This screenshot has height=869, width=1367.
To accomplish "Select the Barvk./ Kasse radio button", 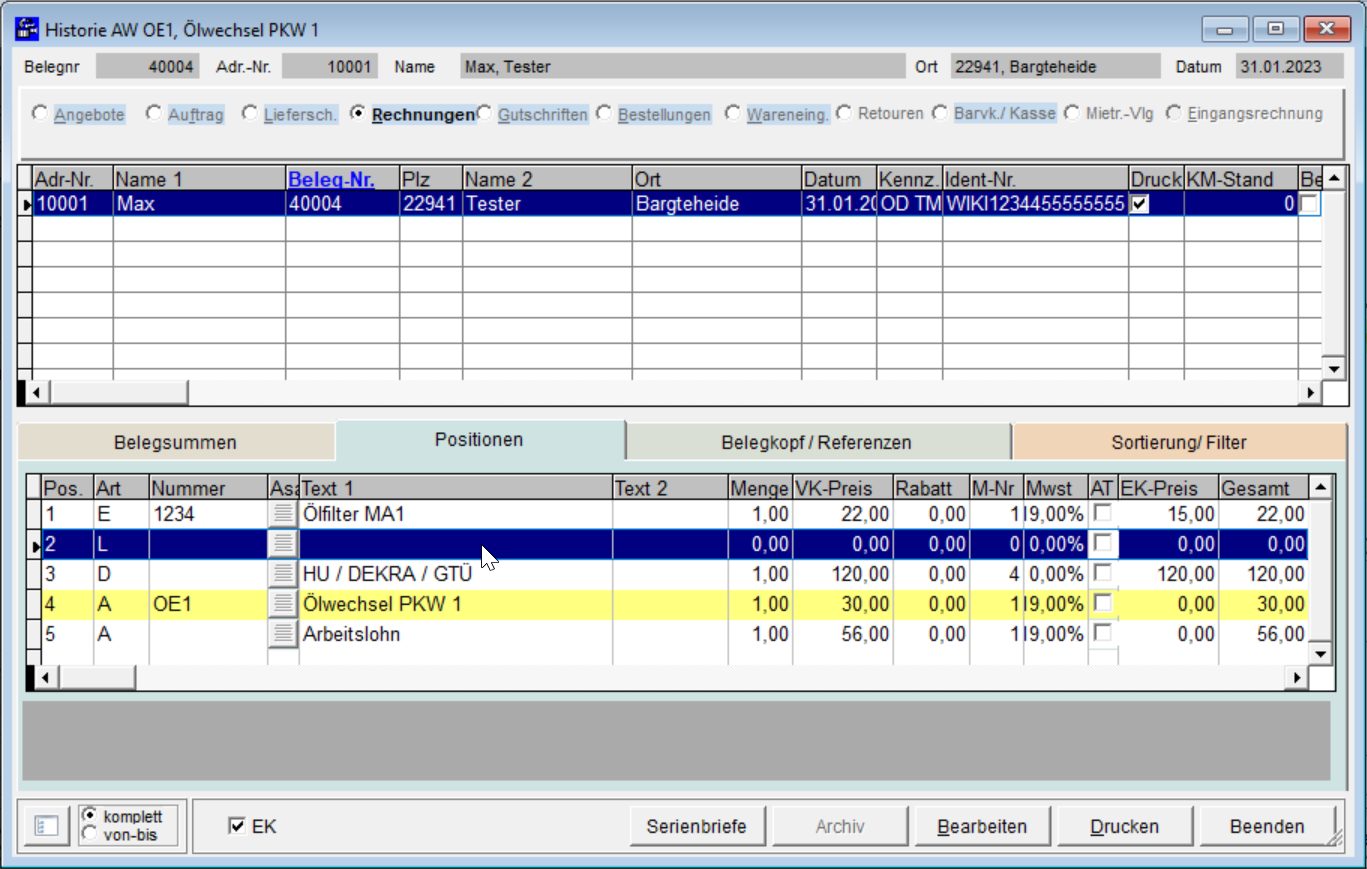I will coord(939,113).
